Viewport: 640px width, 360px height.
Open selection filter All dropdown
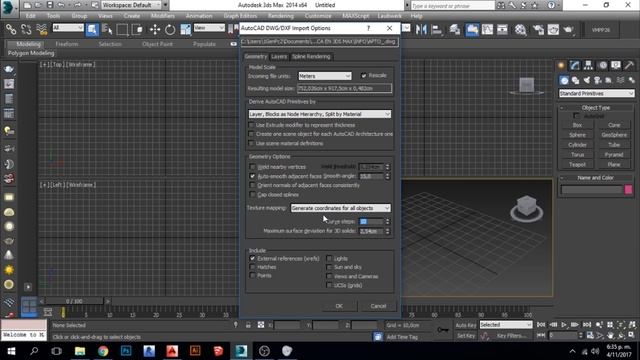pyautogui.click(x=68, y=28)
